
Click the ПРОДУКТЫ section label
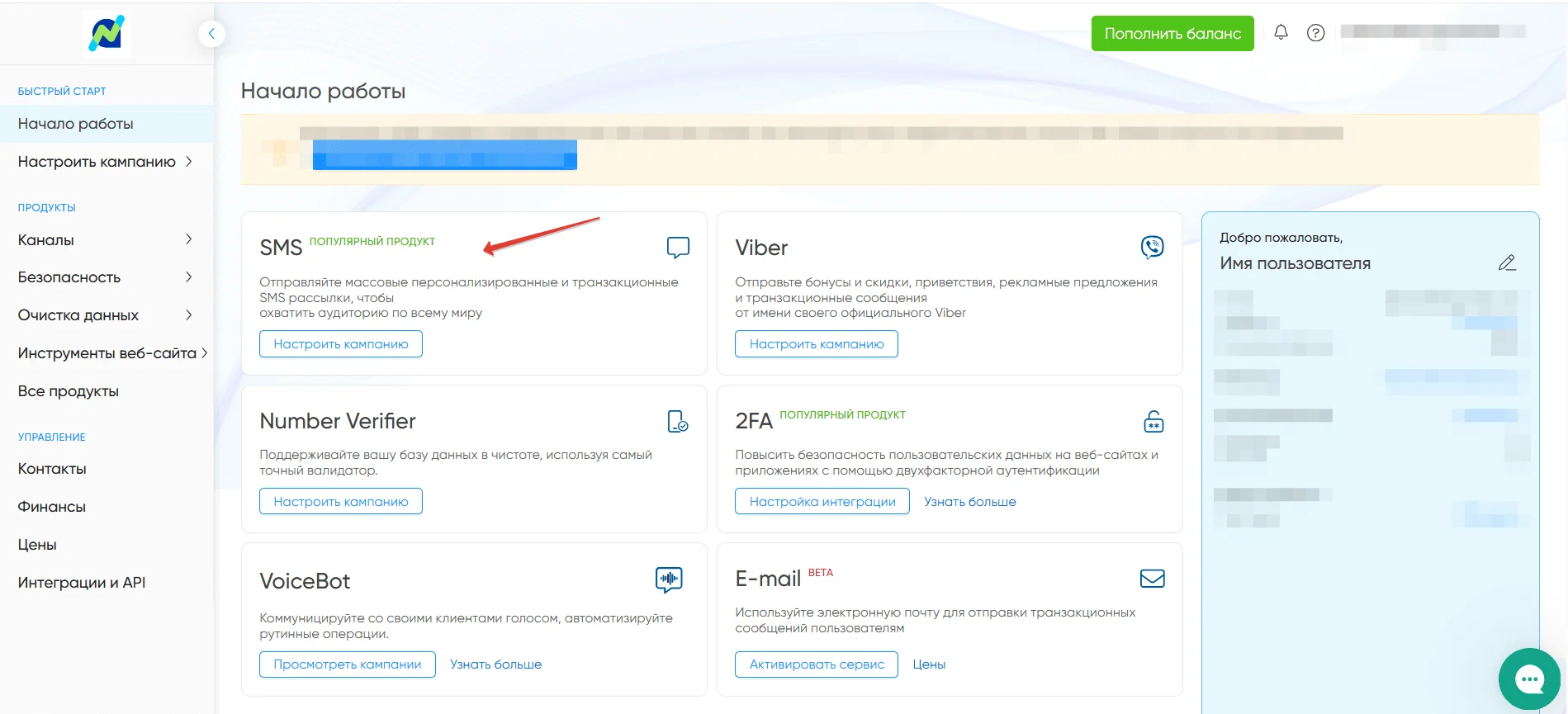coord(46,208)
